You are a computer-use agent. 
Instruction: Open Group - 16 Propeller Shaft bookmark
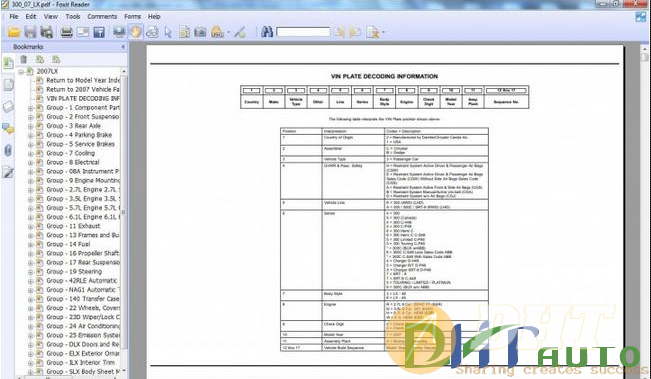coord(83,253)
